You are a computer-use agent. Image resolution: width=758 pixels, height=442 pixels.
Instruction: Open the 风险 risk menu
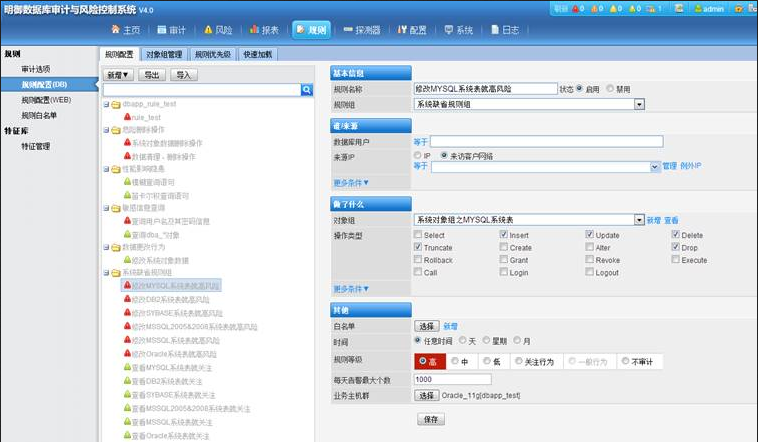218,30
